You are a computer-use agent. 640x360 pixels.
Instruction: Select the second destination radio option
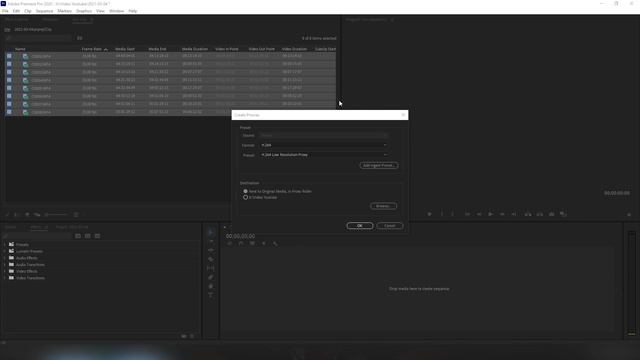pos(245,197)
